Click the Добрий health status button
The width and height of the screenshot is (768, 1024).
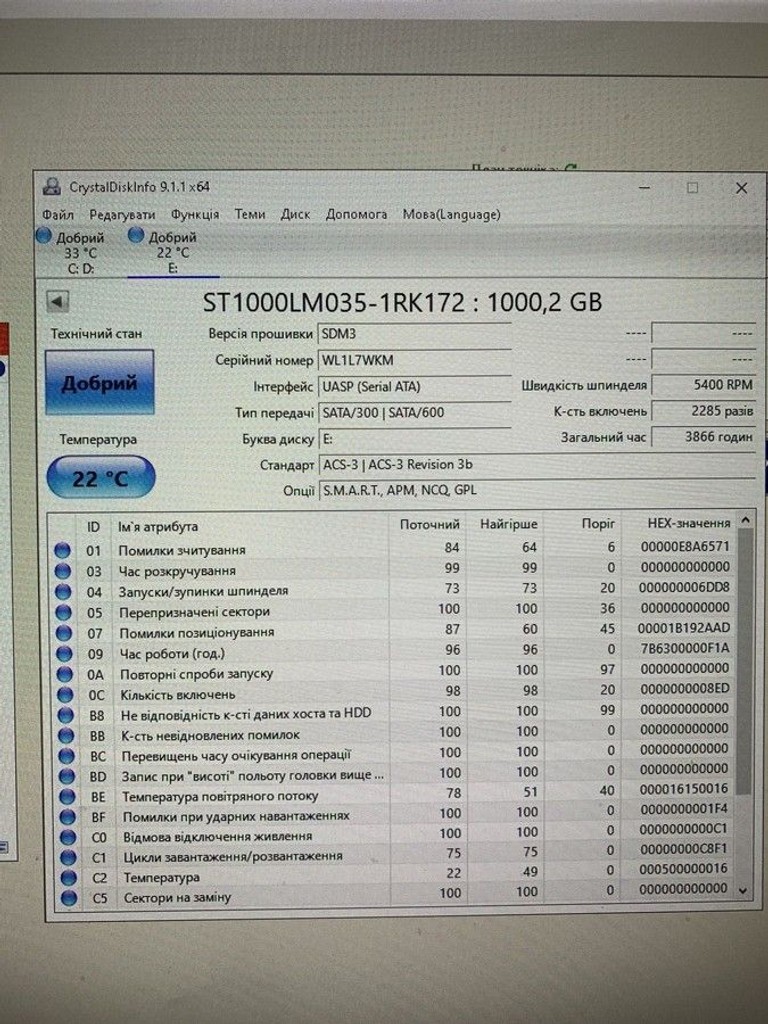pyautogui.click(x=99, y=382)
